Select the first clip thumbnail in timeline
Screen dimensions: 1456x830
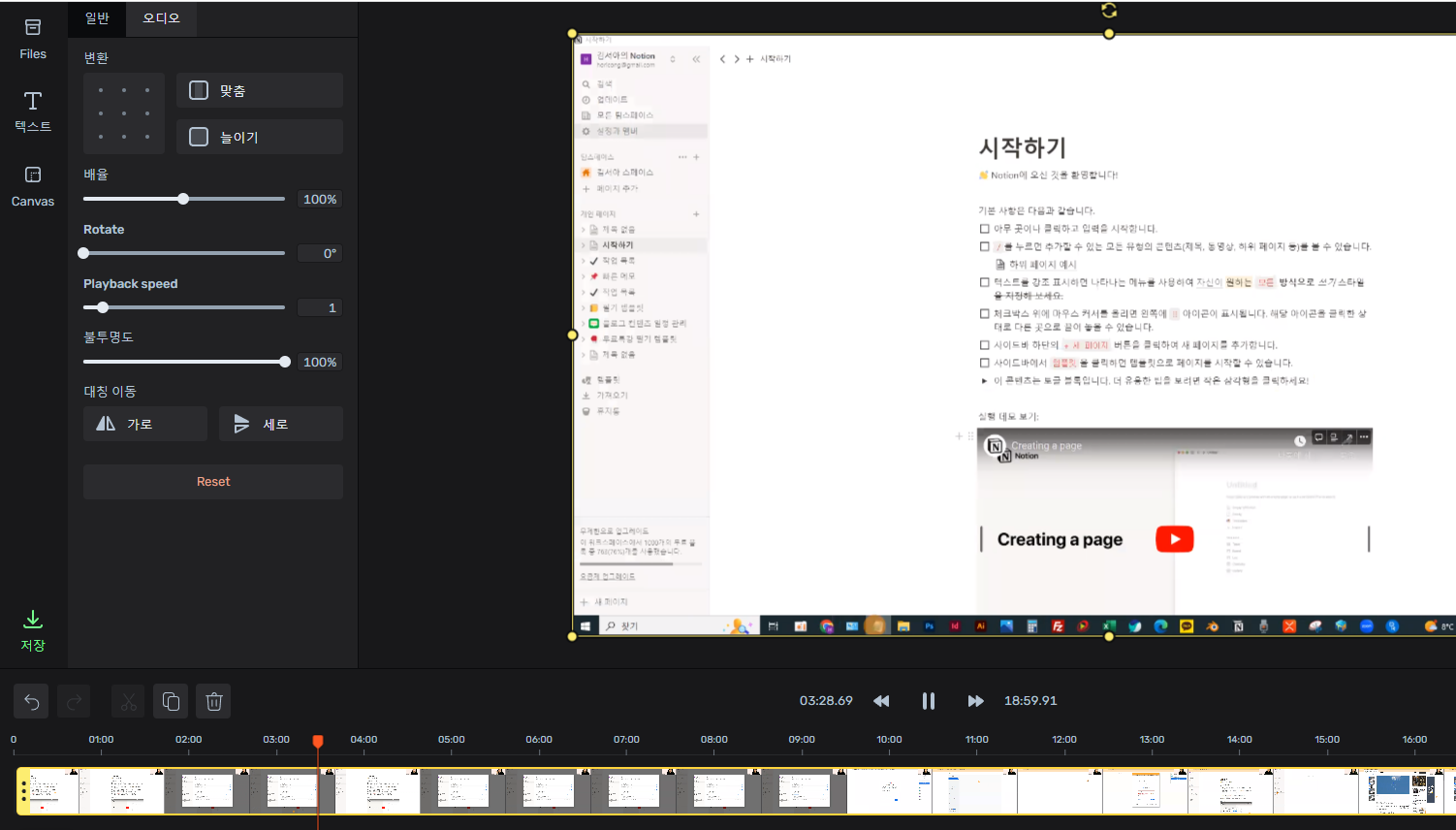coord(54,791)
